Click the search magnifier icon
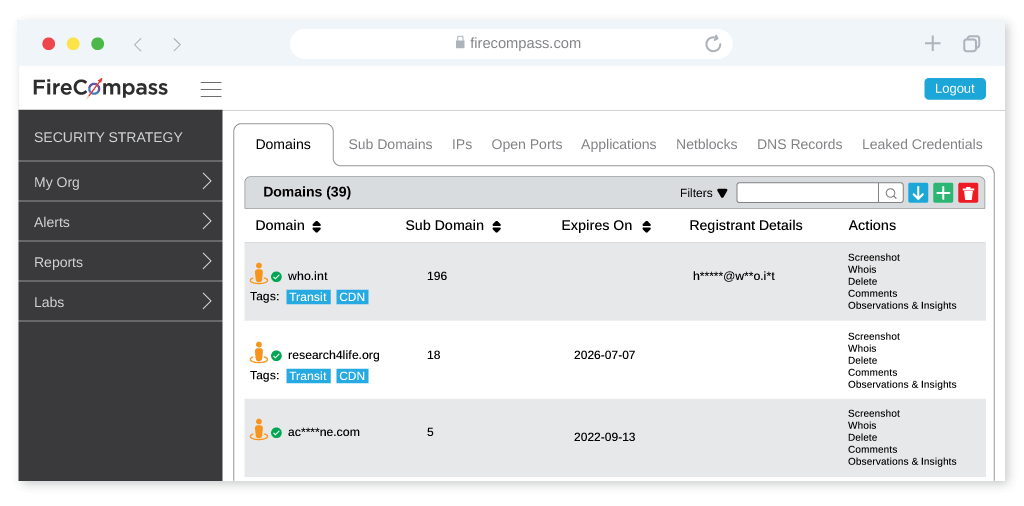Viewport: 1024px width, 506px height. tap(891, 193)
